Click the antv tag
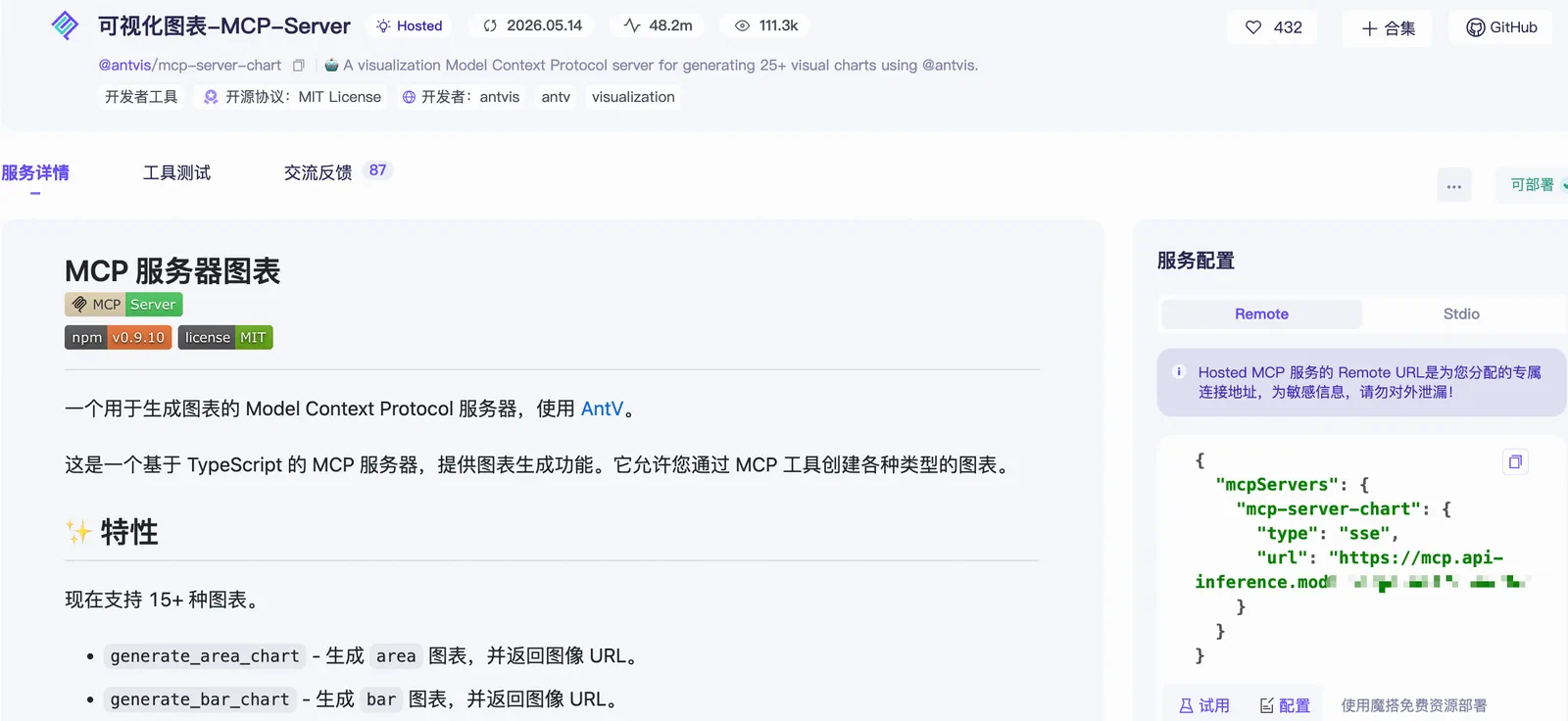The height and width of the screenshot is (721, 1568). (x=556, y=97)
